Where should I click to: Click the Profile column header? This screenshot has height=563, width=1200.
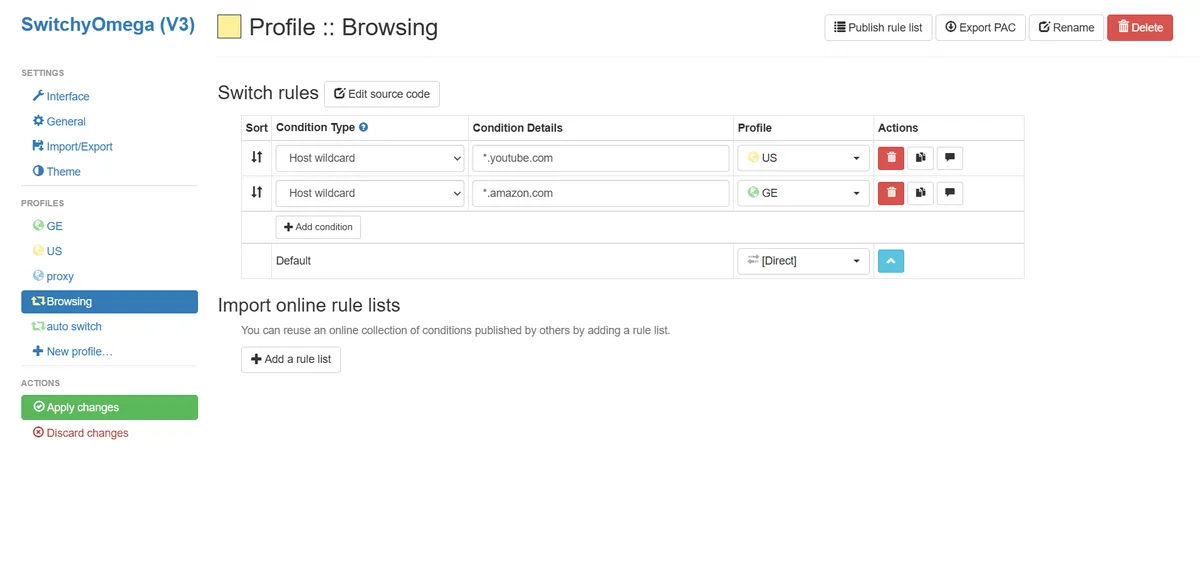point(755,128)
